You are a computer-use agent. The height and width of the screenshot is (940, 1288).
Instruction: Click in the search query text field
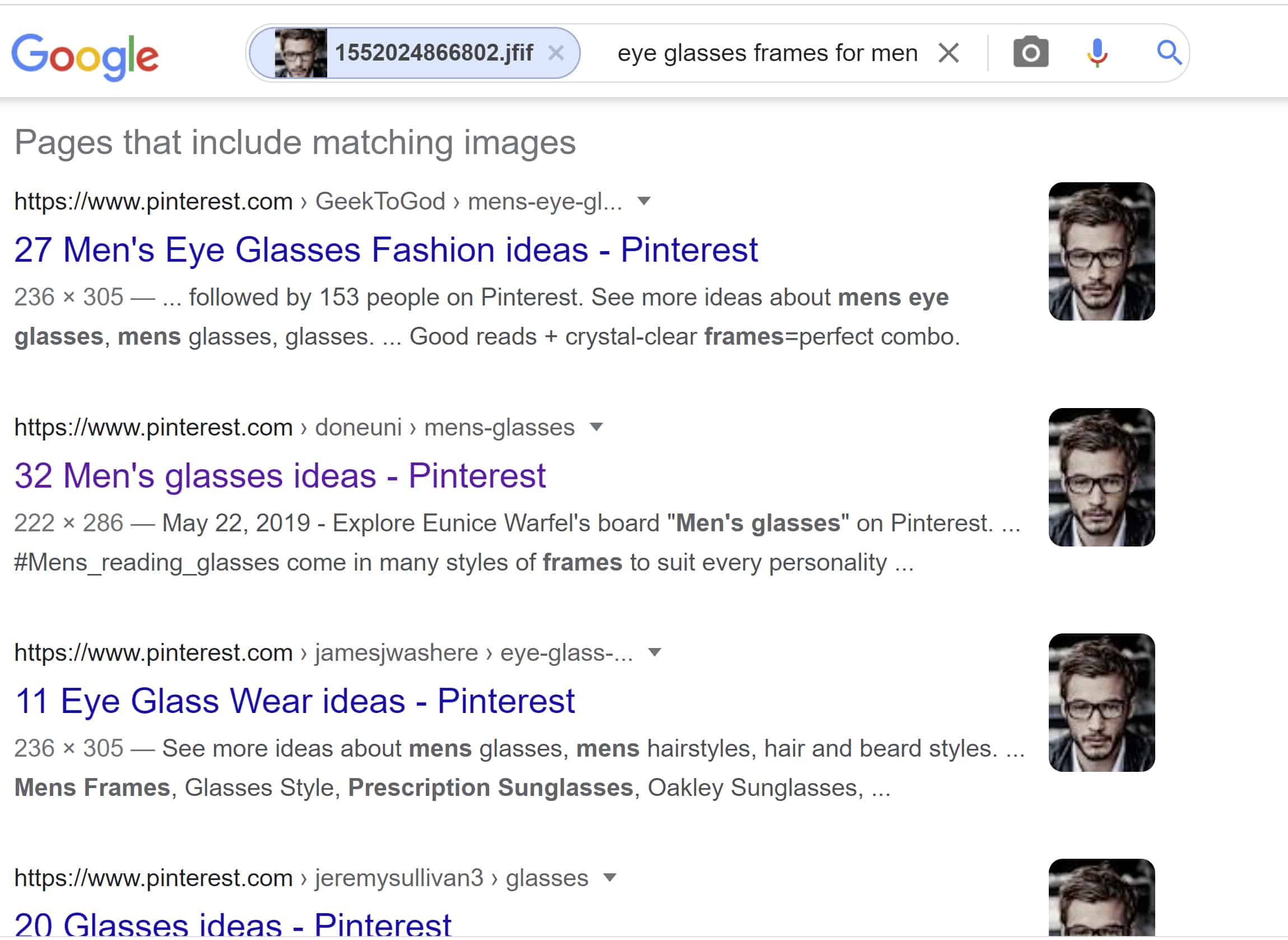coord(766,53)
